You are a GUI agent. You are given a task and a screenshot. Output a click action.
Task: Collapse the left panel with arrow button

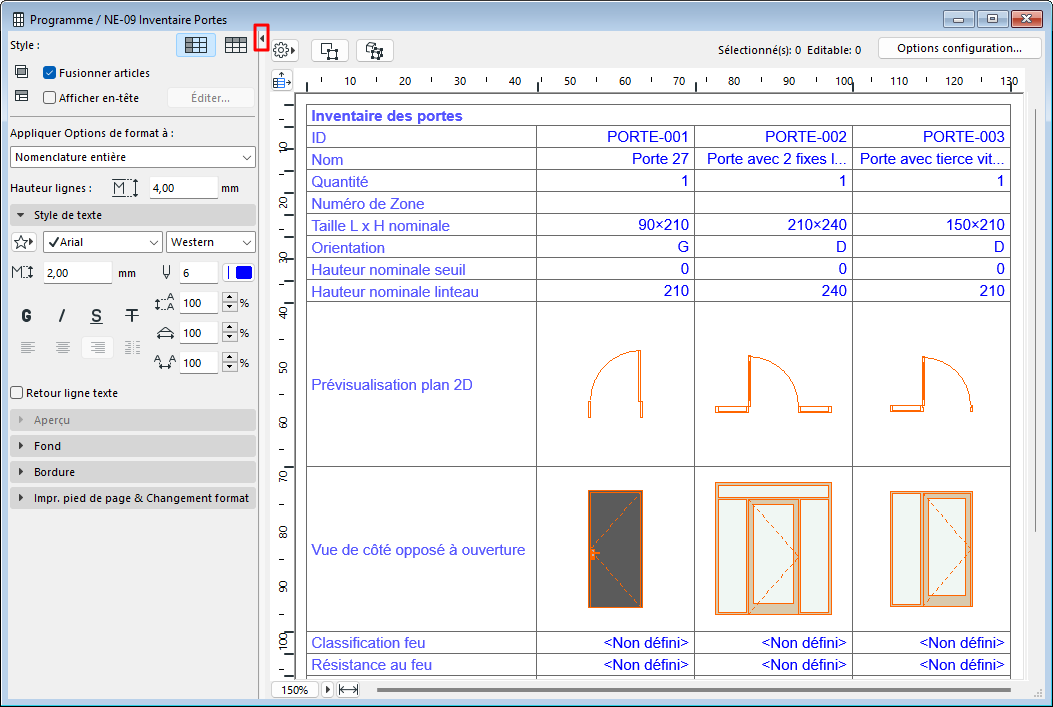pos(261,38)
